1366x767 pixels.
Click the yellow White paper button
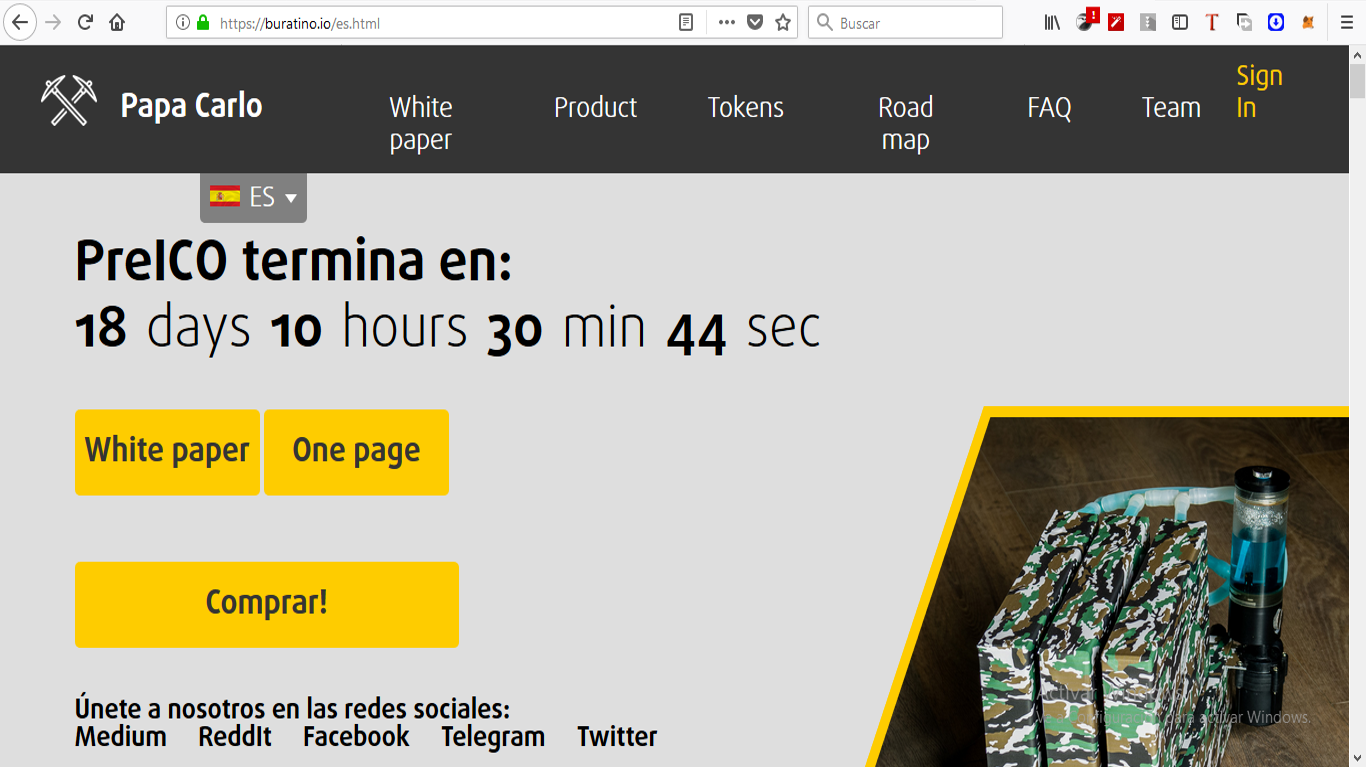click(x=167, y=452)
